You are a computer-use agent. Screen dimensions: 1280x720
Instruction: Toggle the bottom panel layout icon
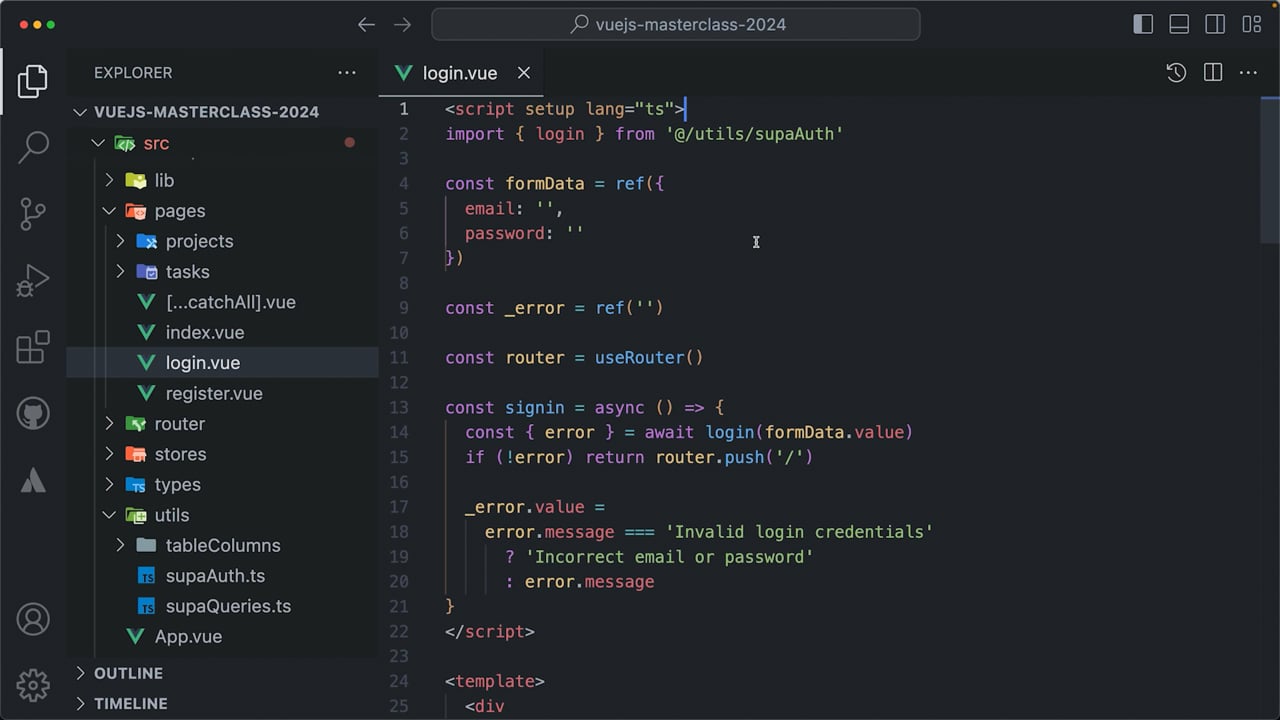(1179, 25)
